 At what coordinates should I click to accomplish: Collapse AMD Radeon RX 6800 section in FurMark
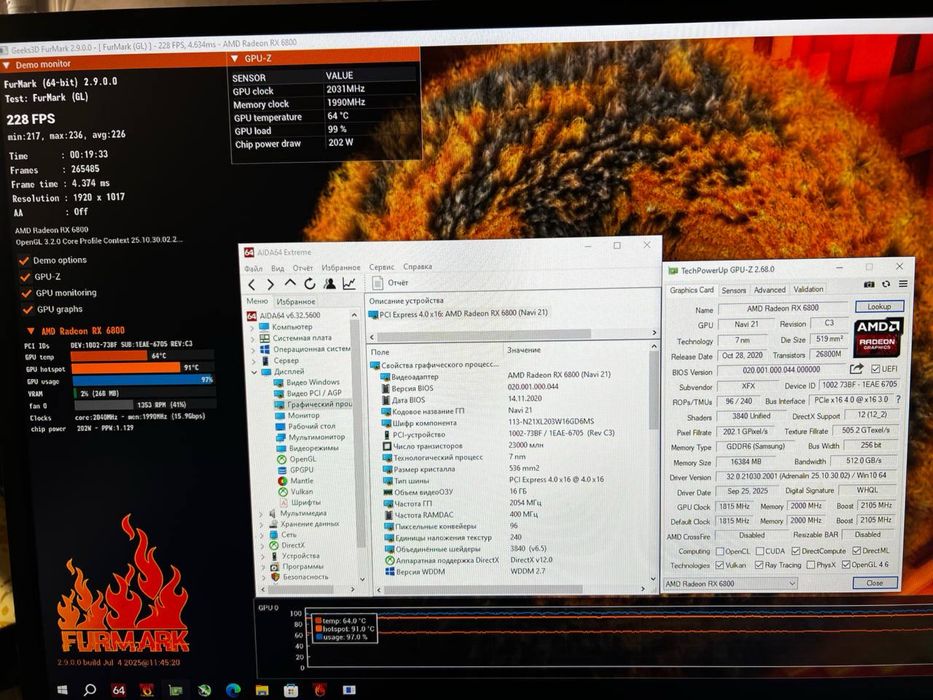click(31, 331)
